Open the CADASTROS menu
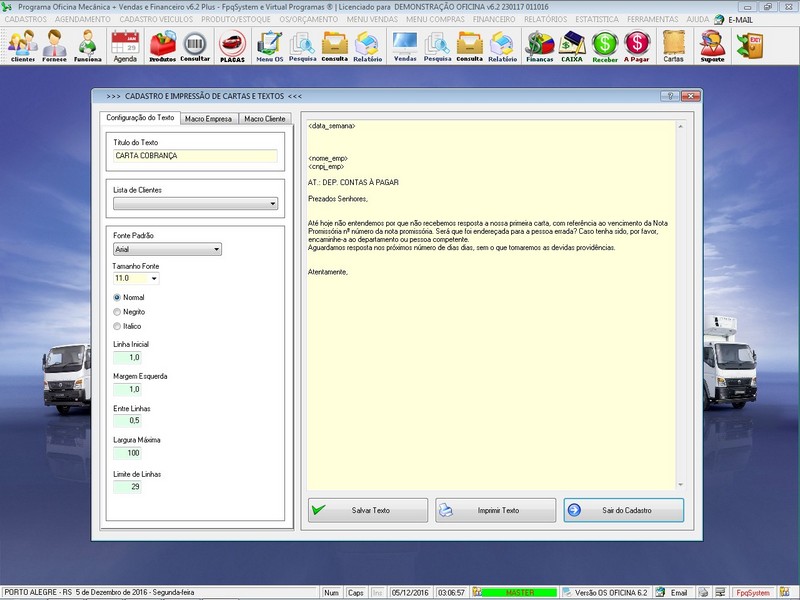Image resolution: width=800 pixels, height=600 pixels. 26,19
